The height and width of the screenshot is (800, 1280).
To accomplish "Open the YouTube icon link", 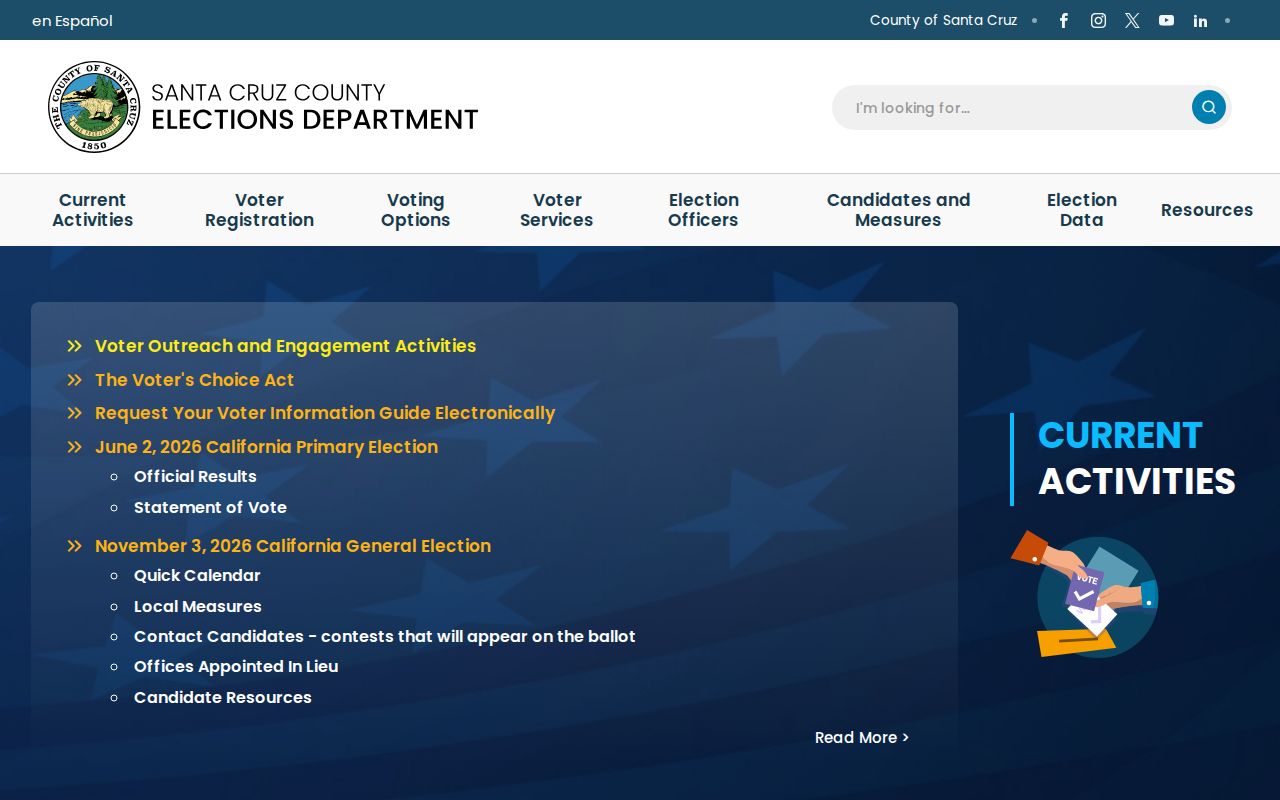I will [1166, 20].
